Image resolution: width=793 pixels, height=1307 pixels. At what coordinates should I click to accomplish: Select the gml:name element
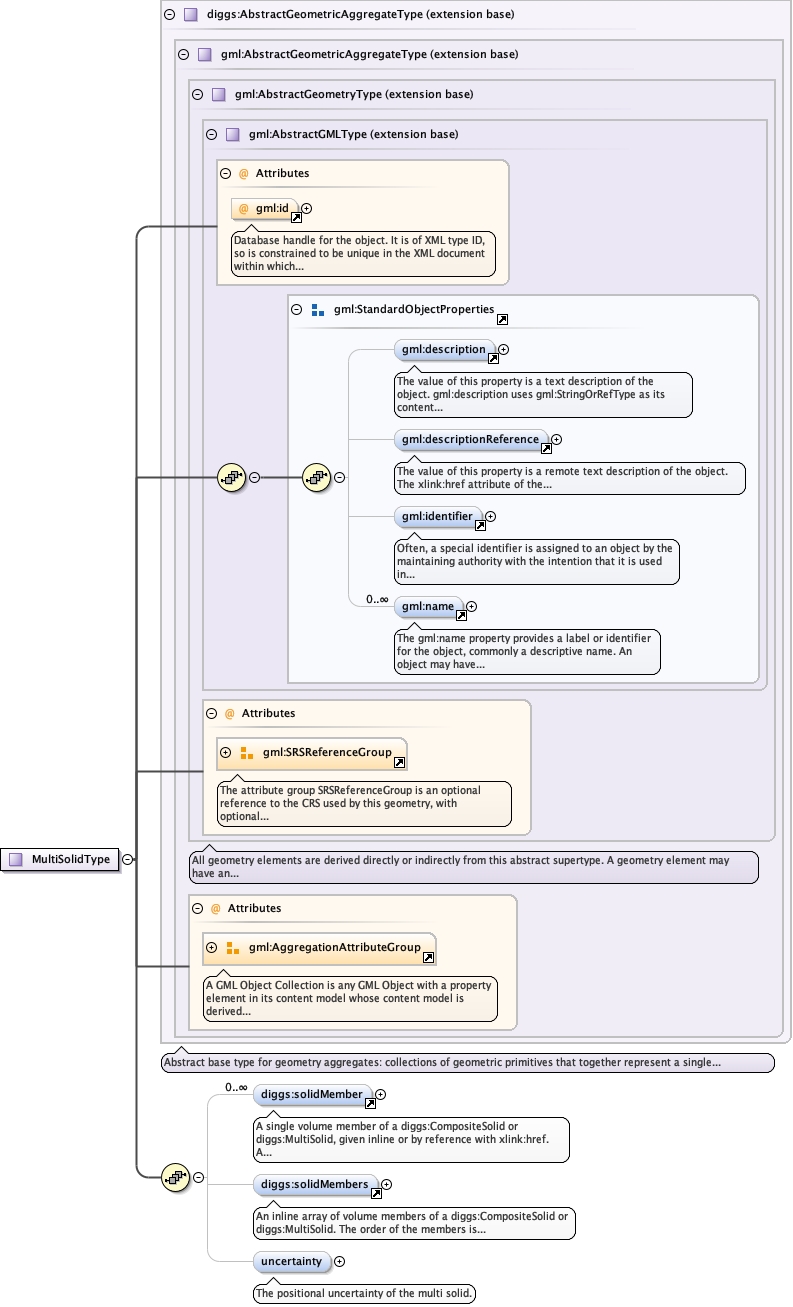coord(430,606)
